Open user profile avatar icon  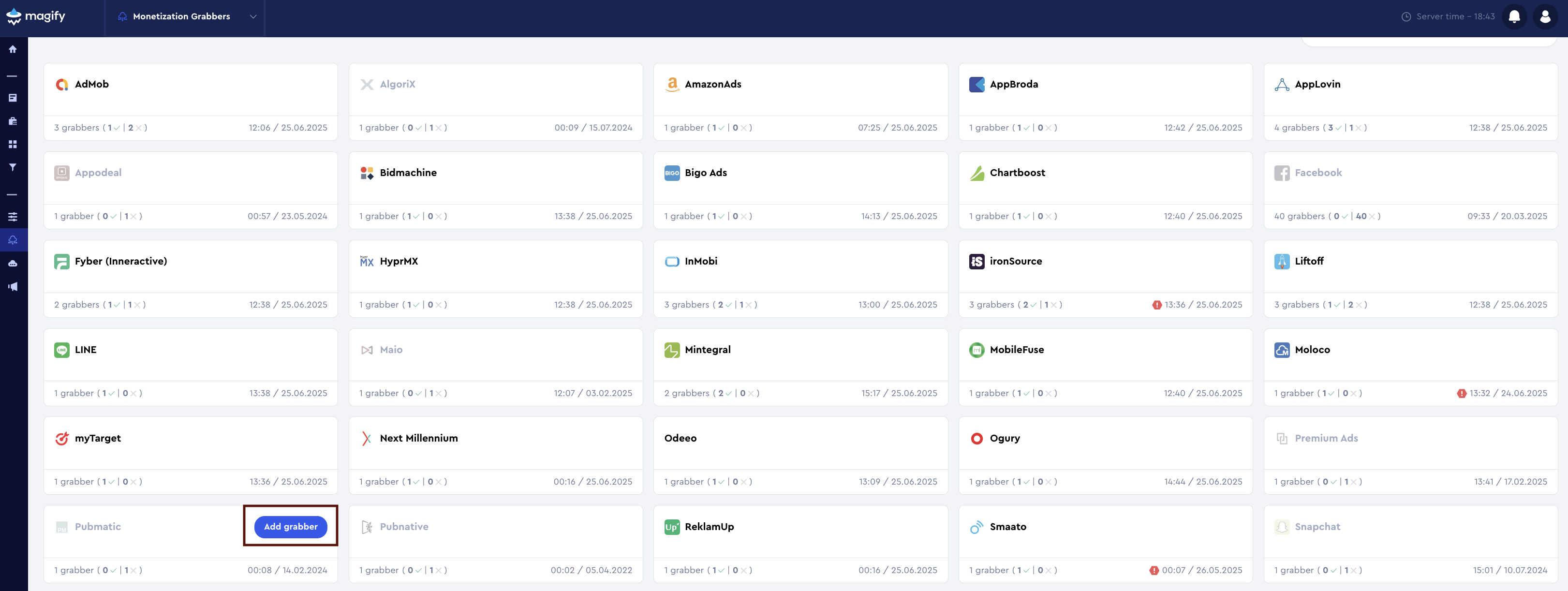(1545, 16)
